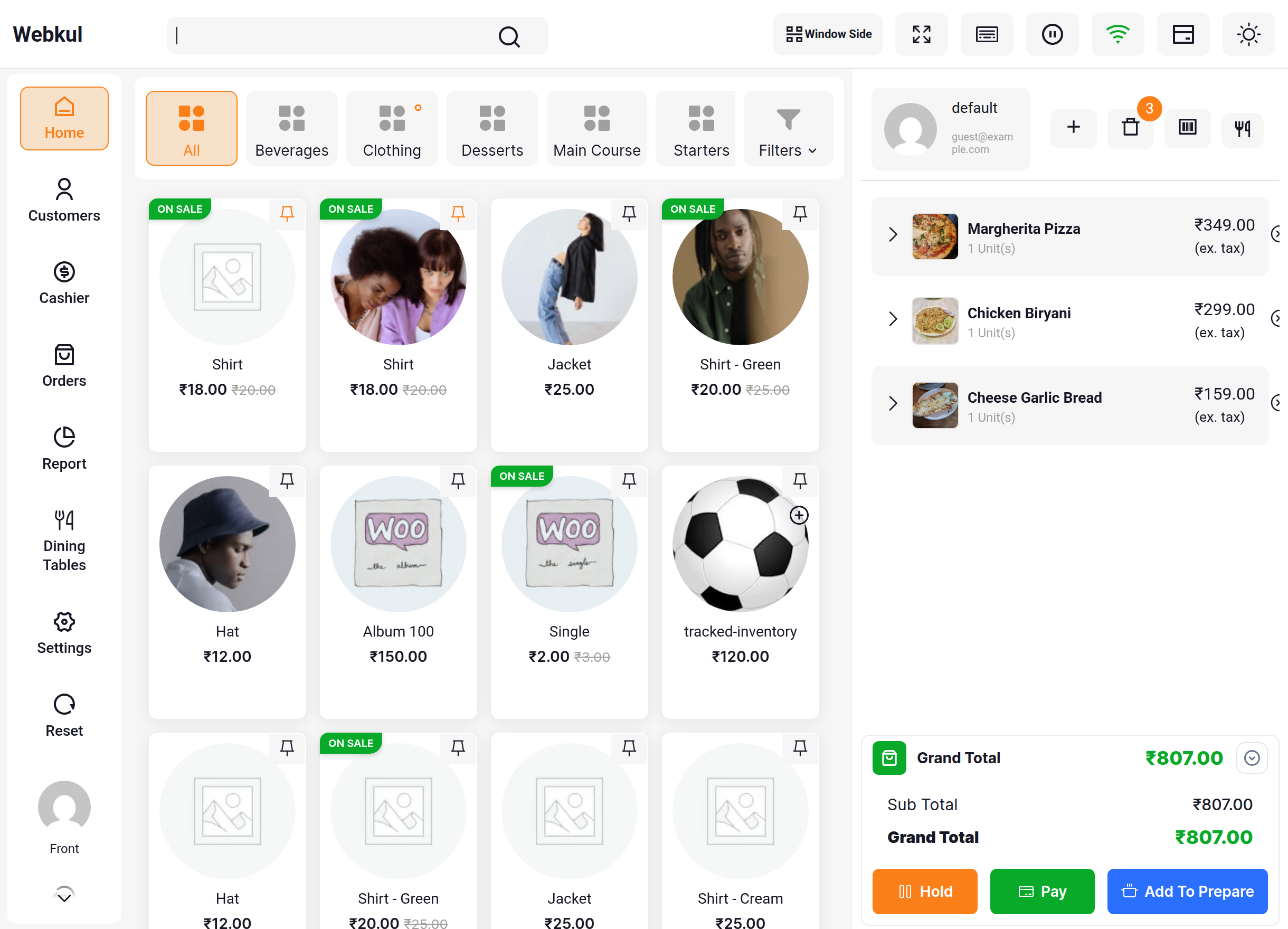
Task: Add Album 100 product to cart
Action: coord(398,592)
